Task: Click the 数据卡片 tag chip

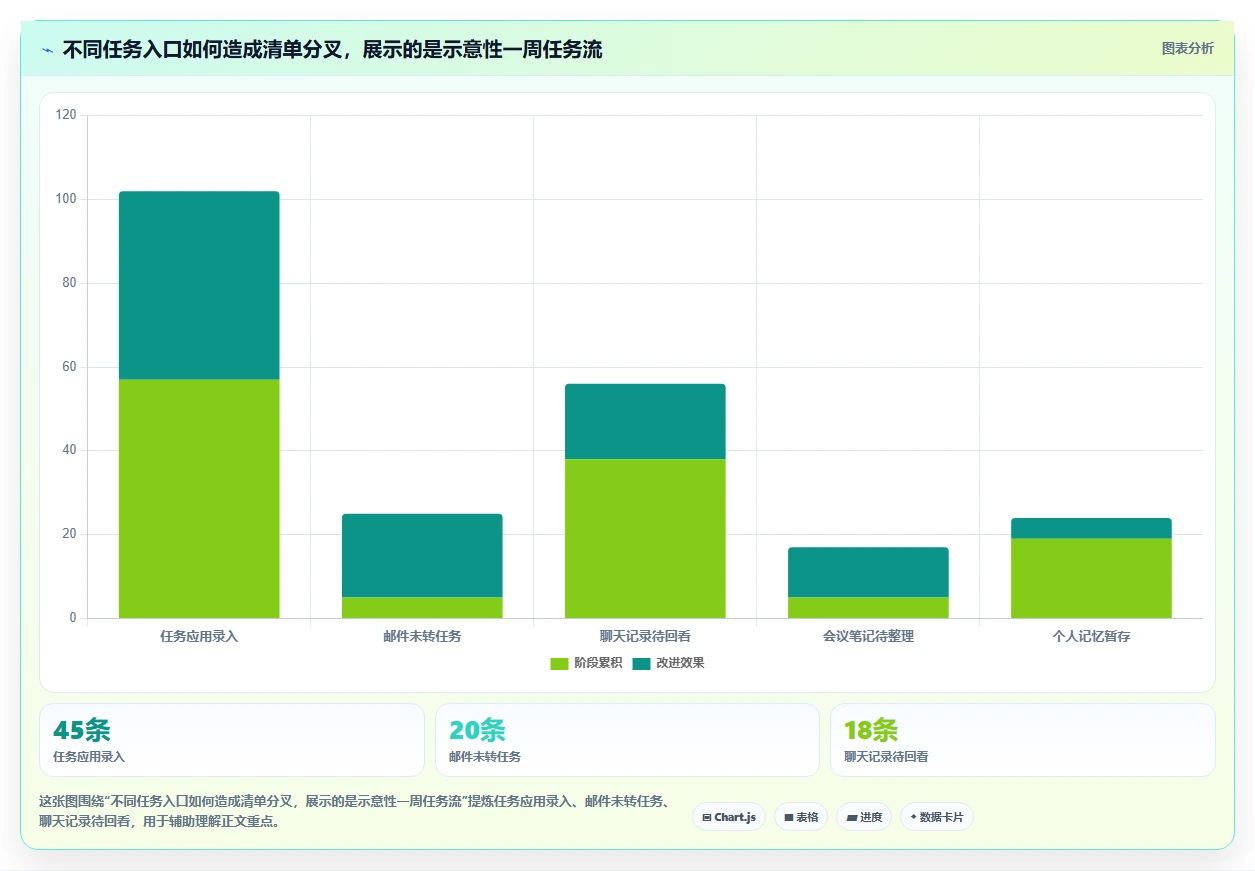Action: tap(937, 817)
